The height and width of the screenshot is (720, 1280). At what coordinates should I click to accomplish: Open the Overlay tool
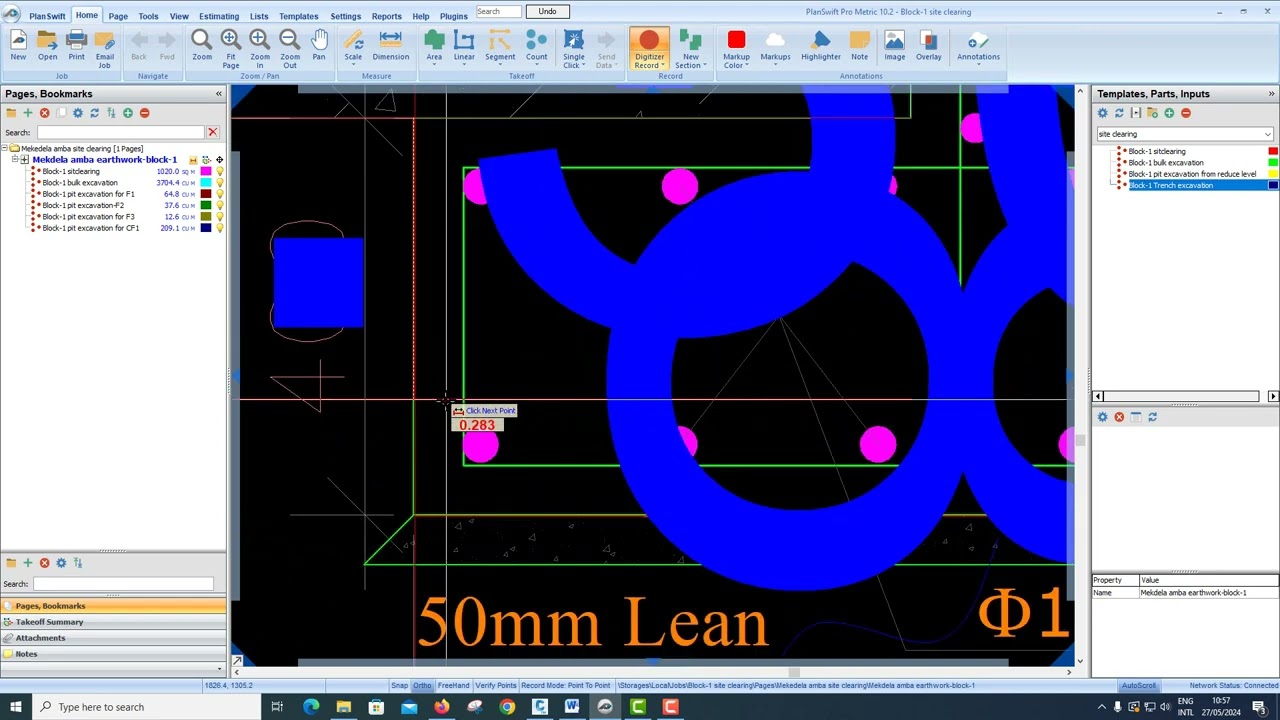click(929, 45)
